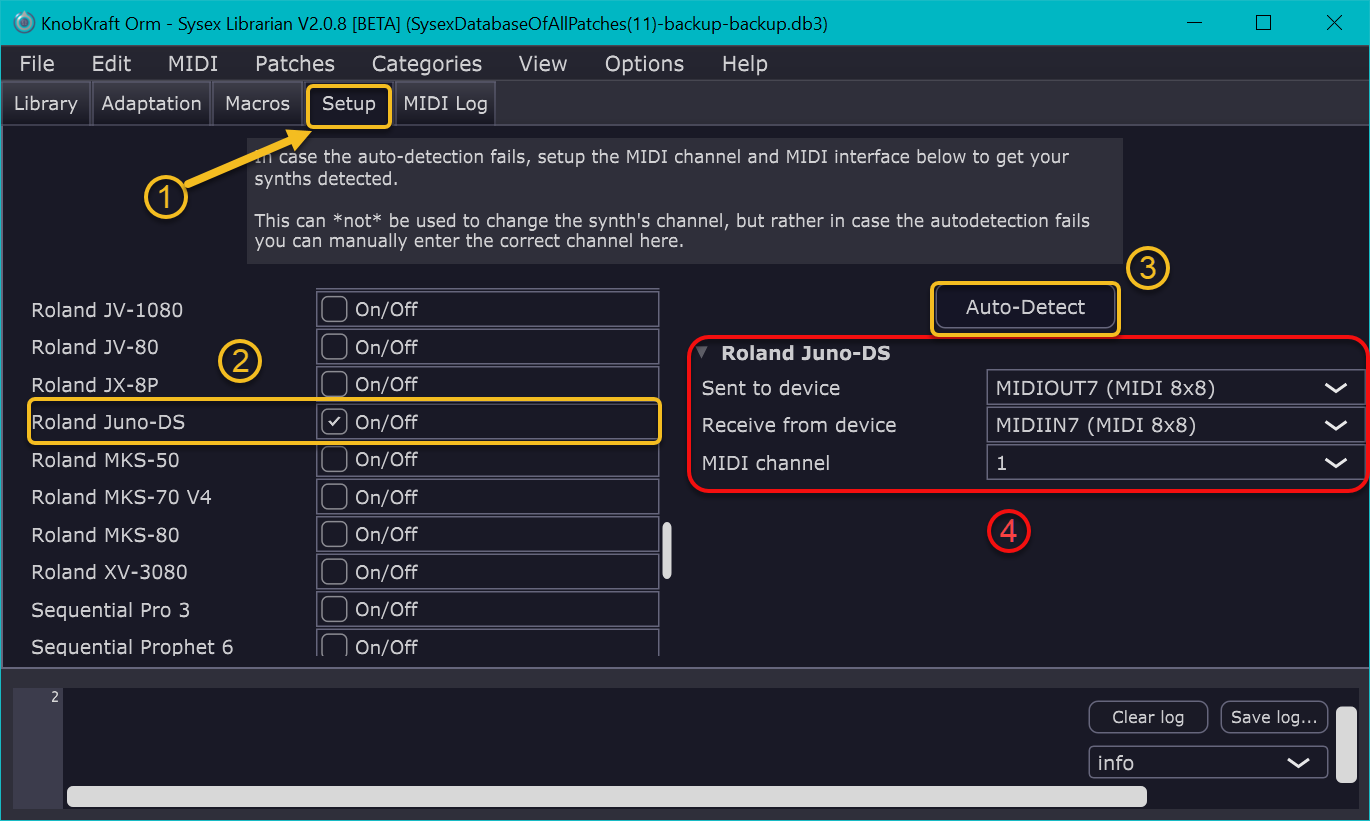Open the Categories menu
This screenshot has width=1370, height=821.
point(426,64)
